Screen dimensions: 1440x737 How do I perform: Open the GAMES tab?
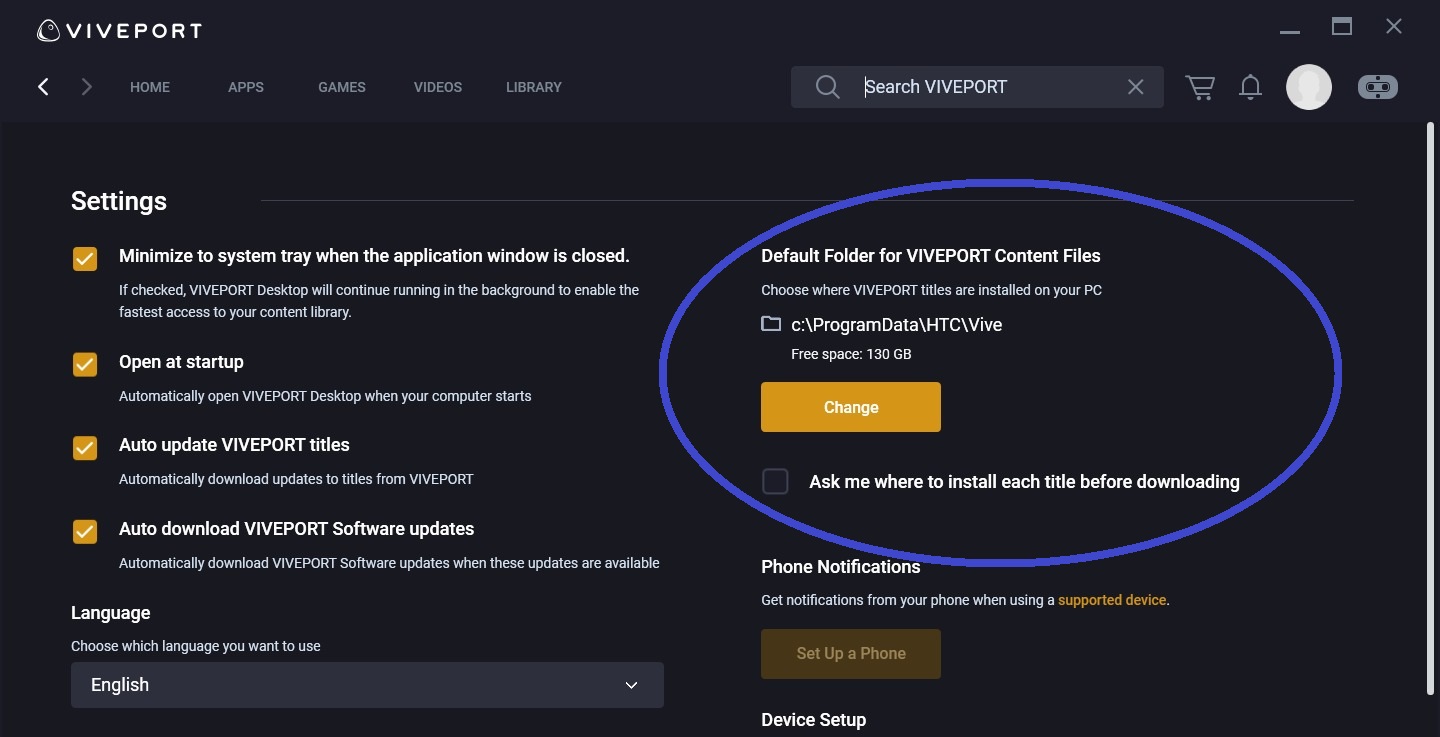pyautogui.click(x=342, y=87)
